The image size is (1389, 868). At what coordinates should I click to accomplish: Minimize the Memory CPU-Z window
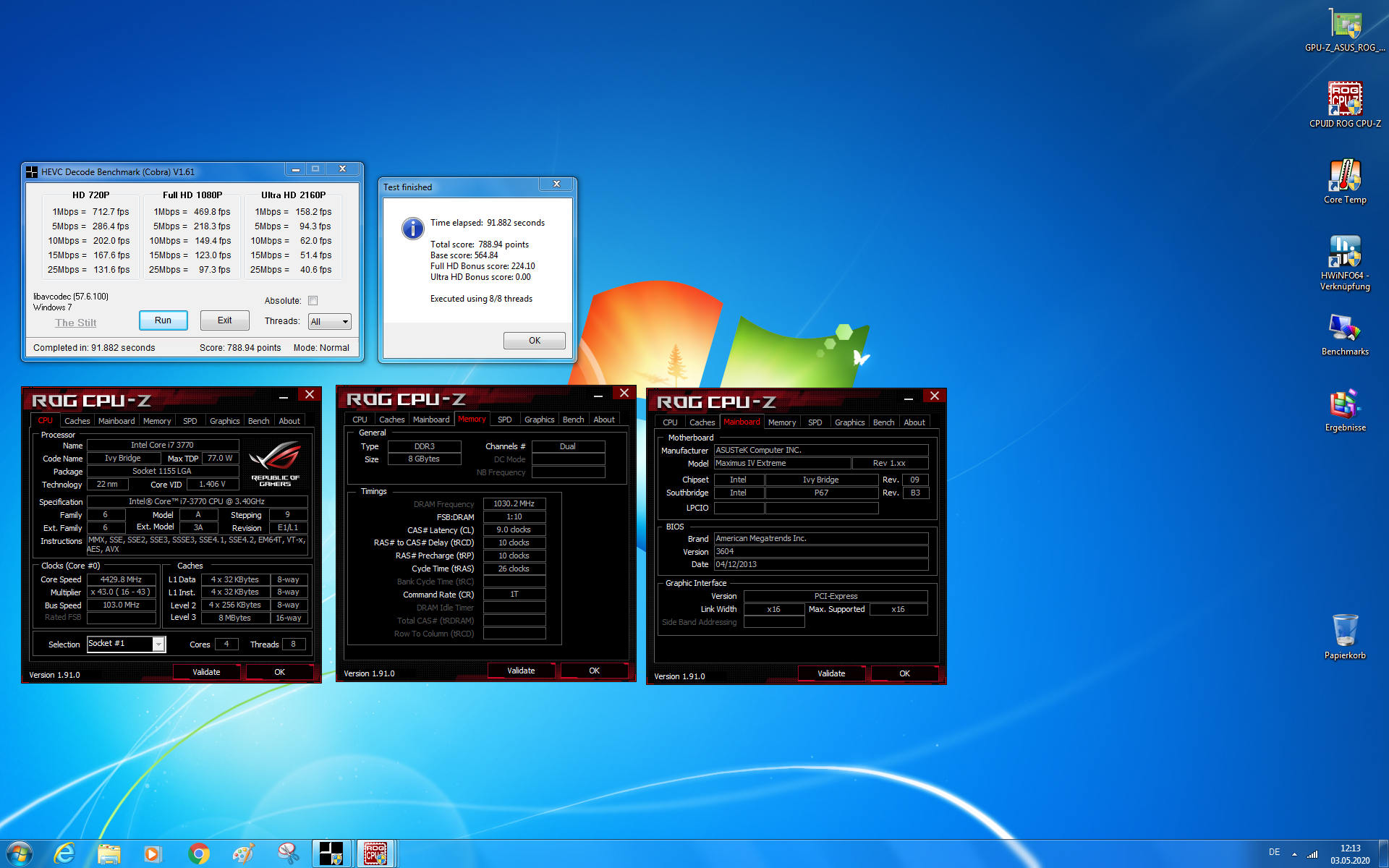tap(598, 395)
